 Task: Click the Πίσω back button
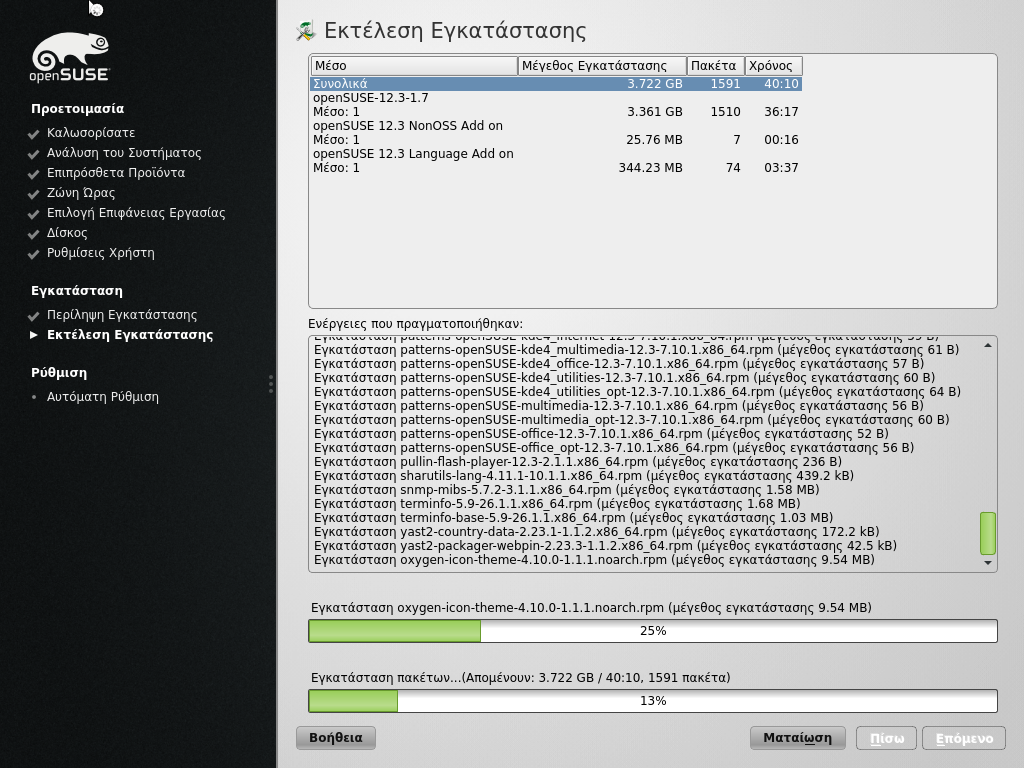click(x=887, y=738)
